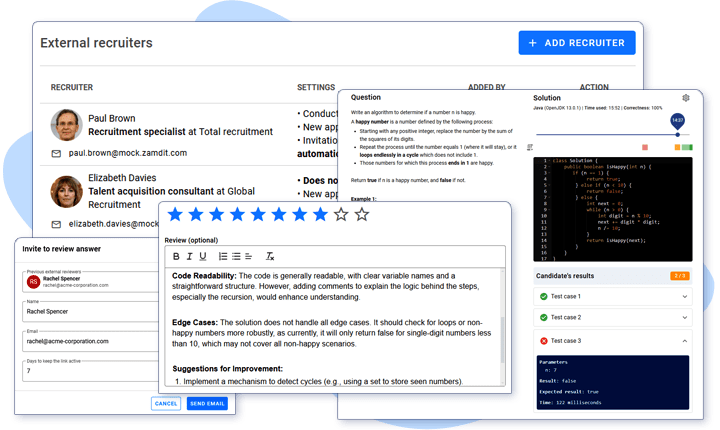Click into the Code Readability review paragraph
Viewport: 720px width, 430px height.
(325, 286)
